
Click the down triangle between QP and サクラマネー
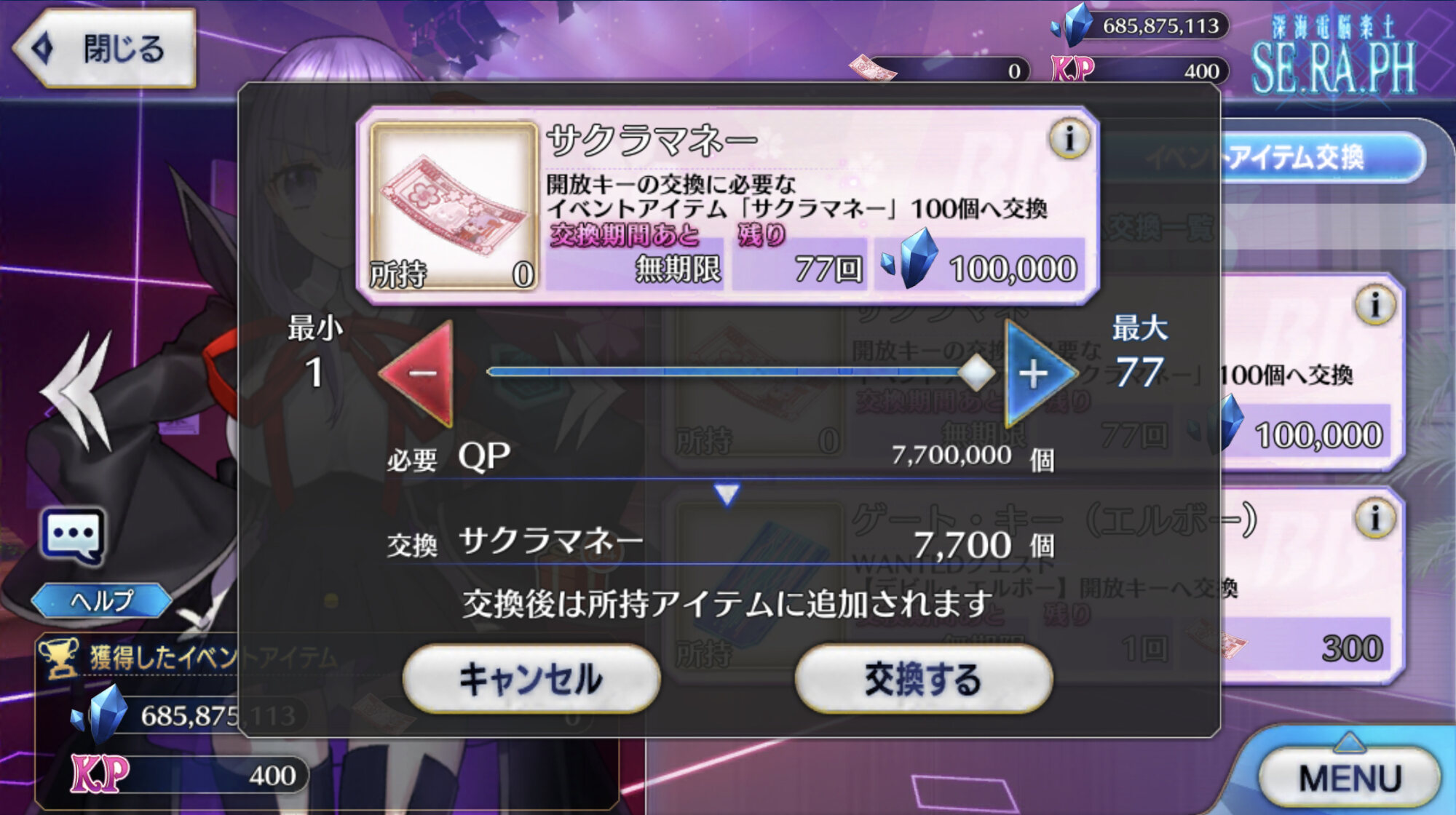(727, 494)
